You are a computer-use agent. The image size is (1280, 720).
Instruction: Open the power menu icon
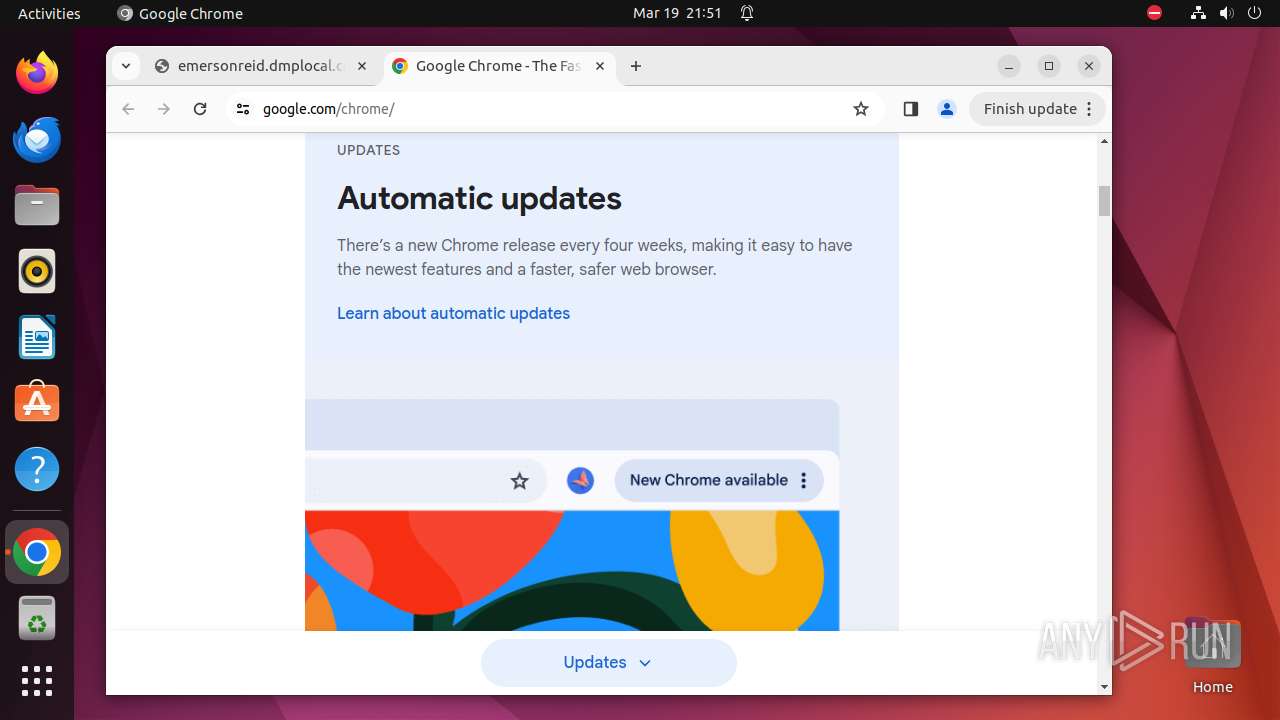coord(1253,13)
